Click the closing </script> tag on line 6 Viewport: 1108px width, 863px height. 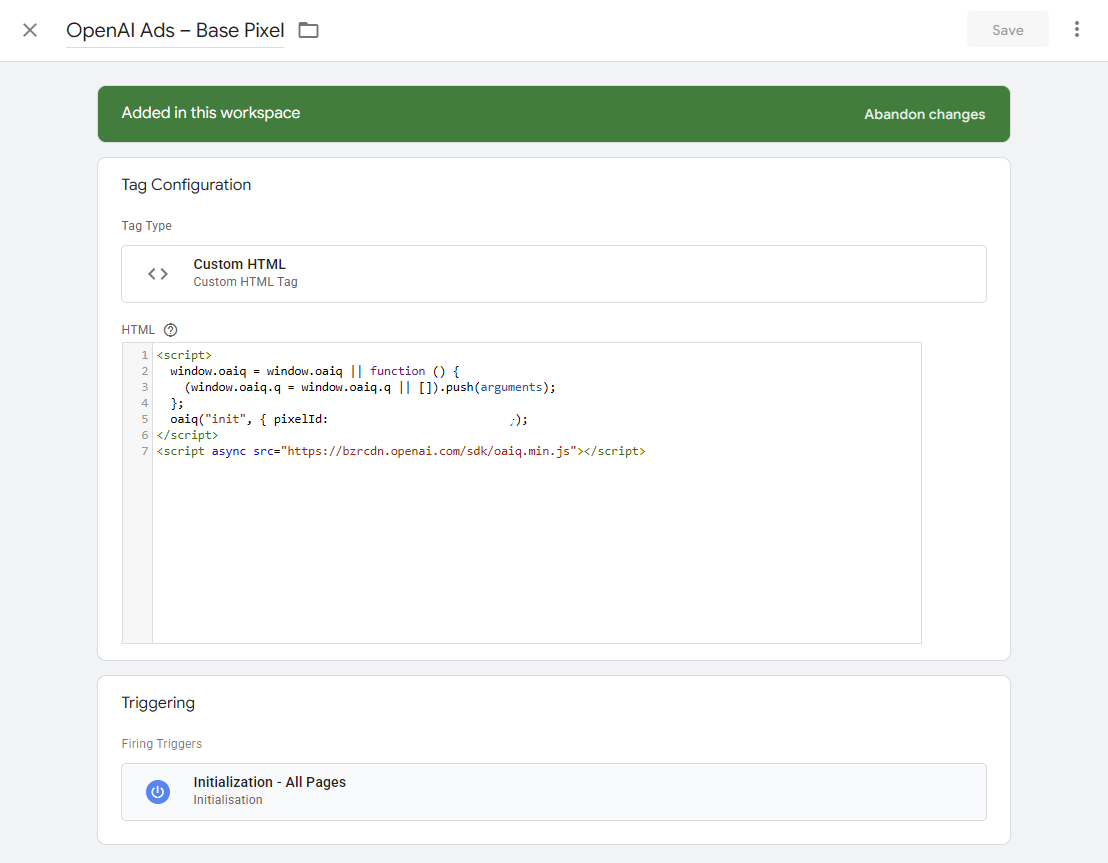(x=187, y=435)
